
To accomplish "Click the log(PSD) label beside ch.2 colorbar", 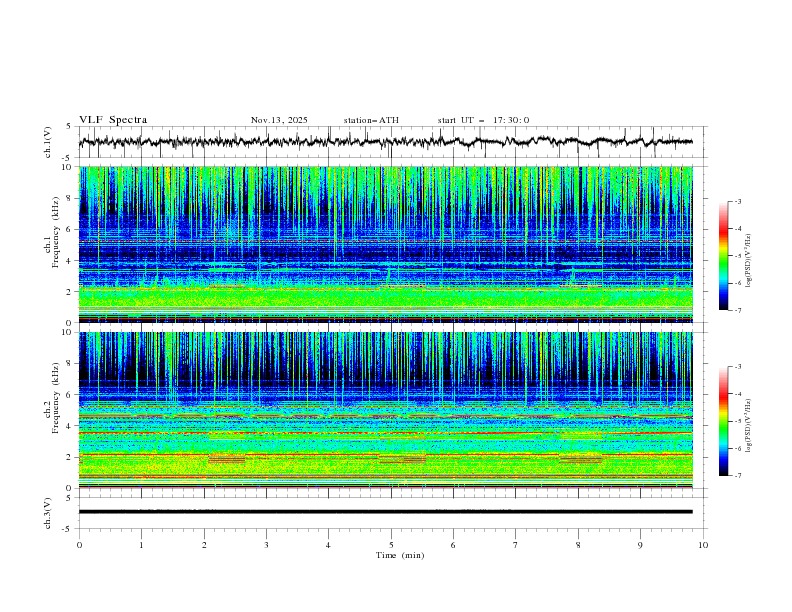I will tap(749, 425).
